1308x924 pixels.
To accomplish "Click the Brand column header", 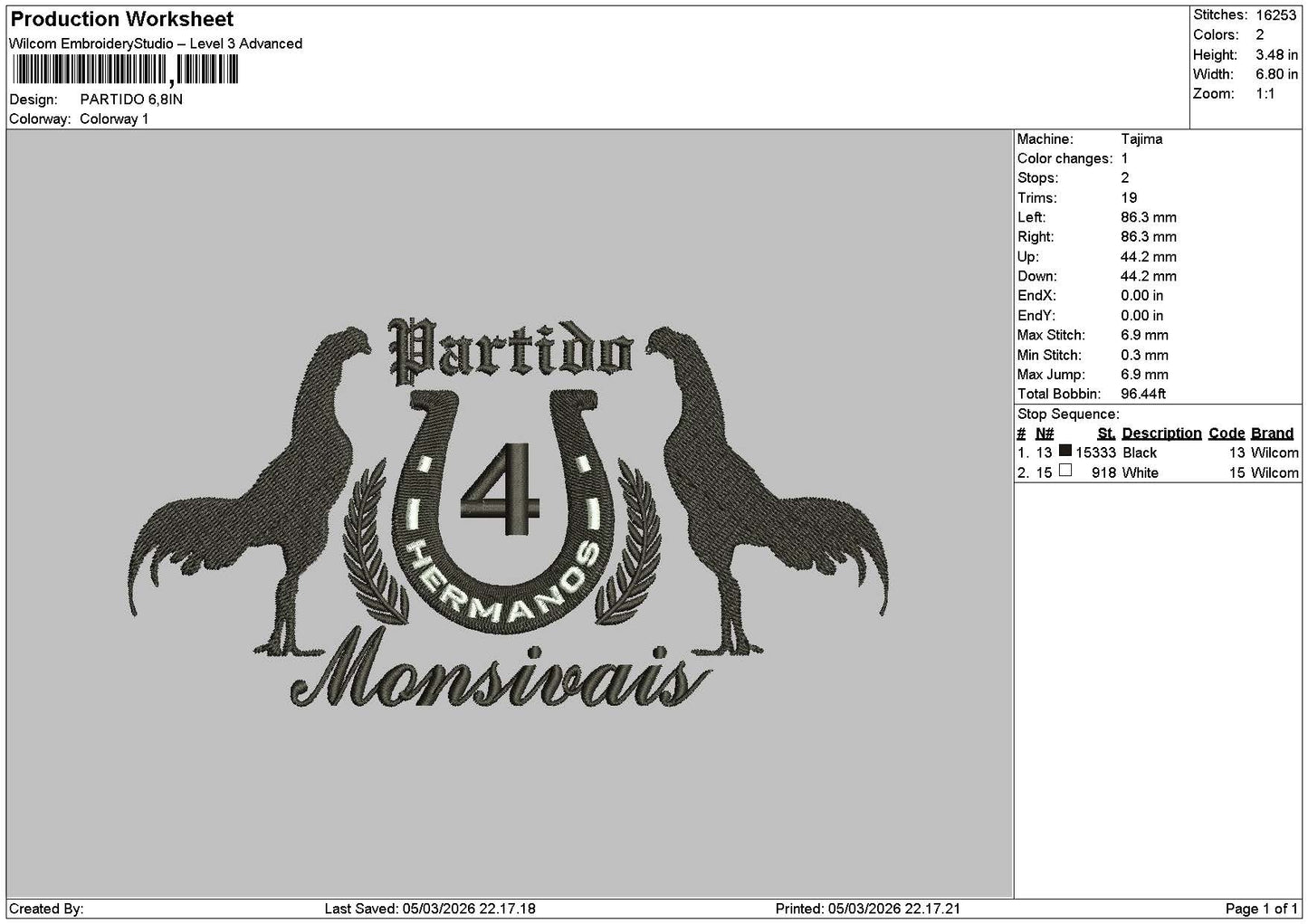I will 1272,433.
